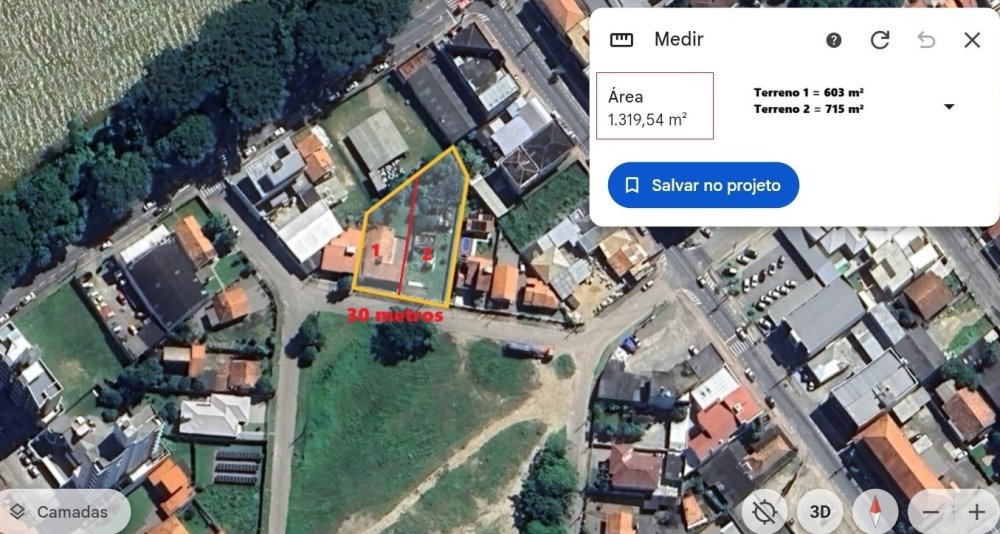Select the Área measurement value box
Viewport: 1000px width, 534px height.
point(654,106)
